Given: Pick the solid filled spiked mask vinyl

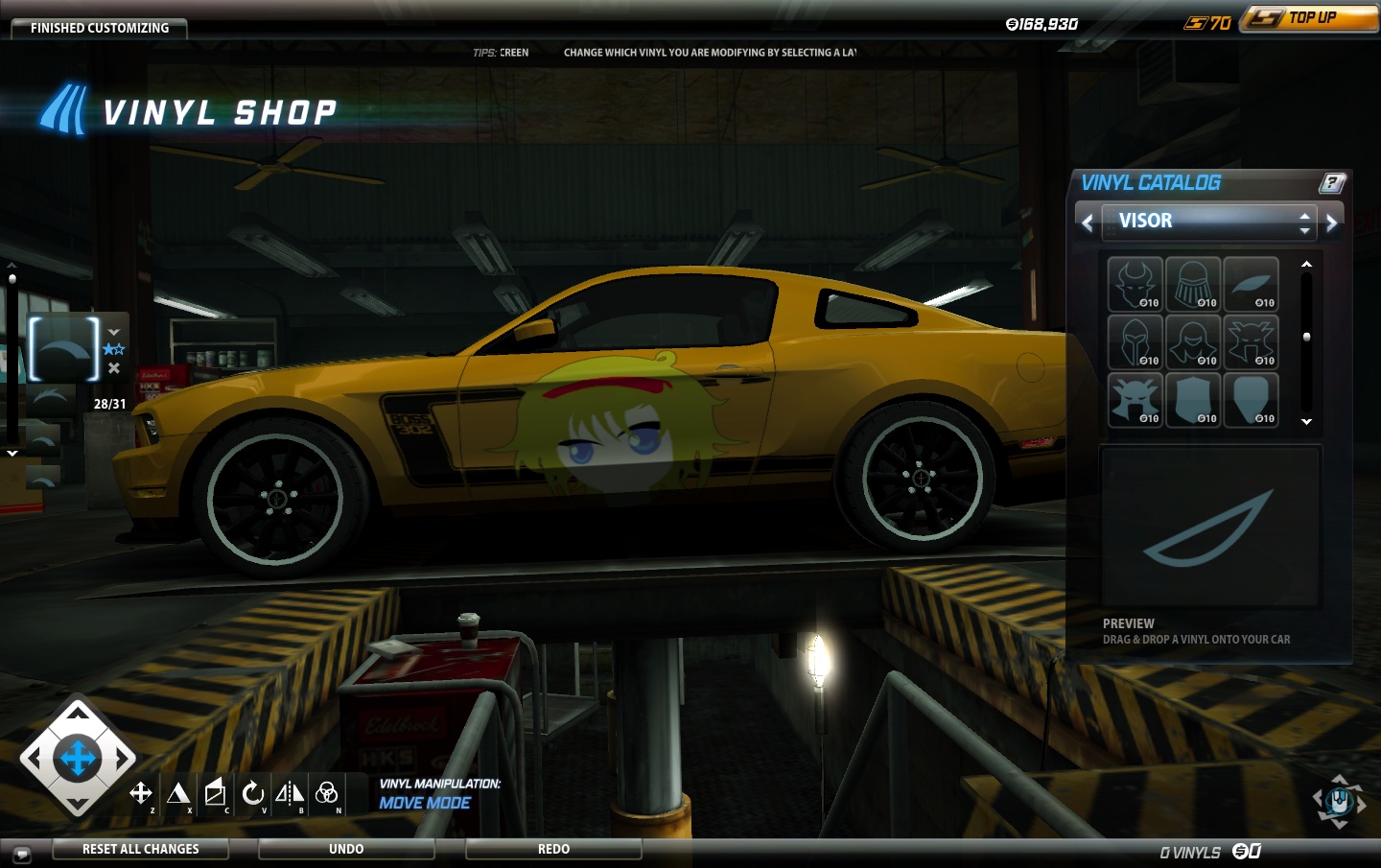Looking at the screenshot, I should pyautogui.click(x=1135, y=400).
